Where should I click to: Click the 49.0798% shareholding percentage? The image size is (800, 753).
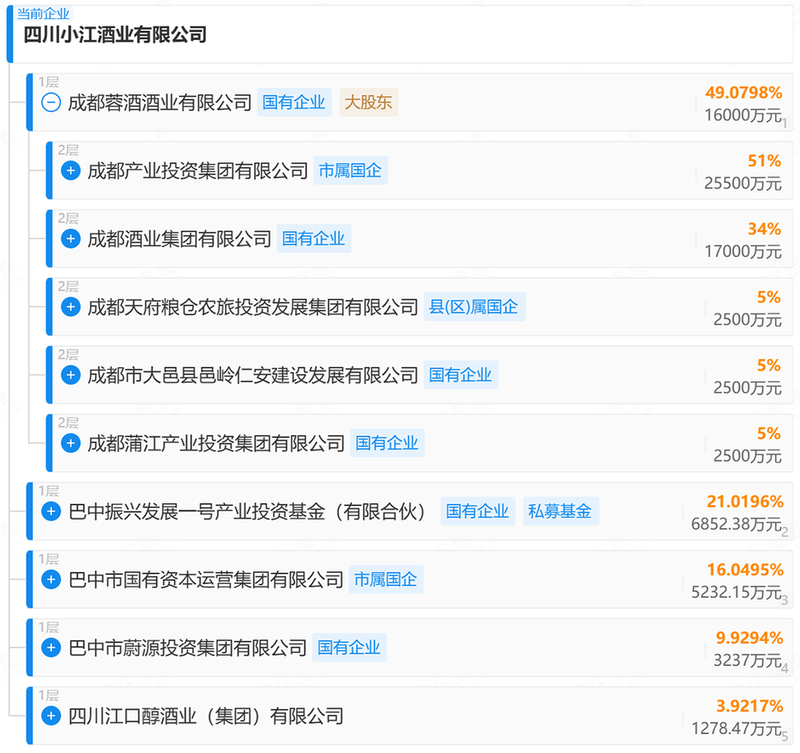743,93
